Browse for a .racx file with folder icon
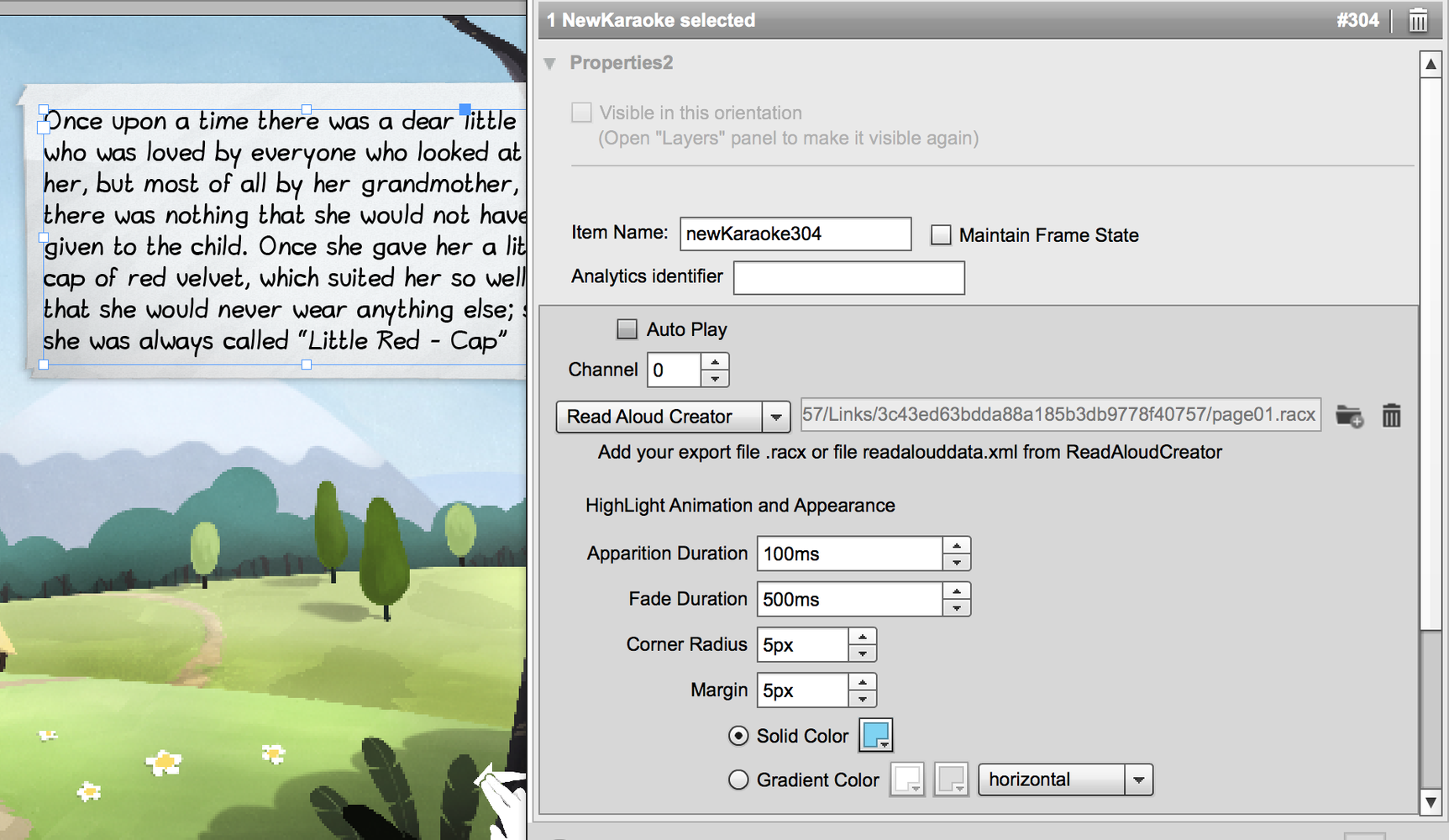Viewport: 1449px width, 840px height. [x=1350, y=416]
